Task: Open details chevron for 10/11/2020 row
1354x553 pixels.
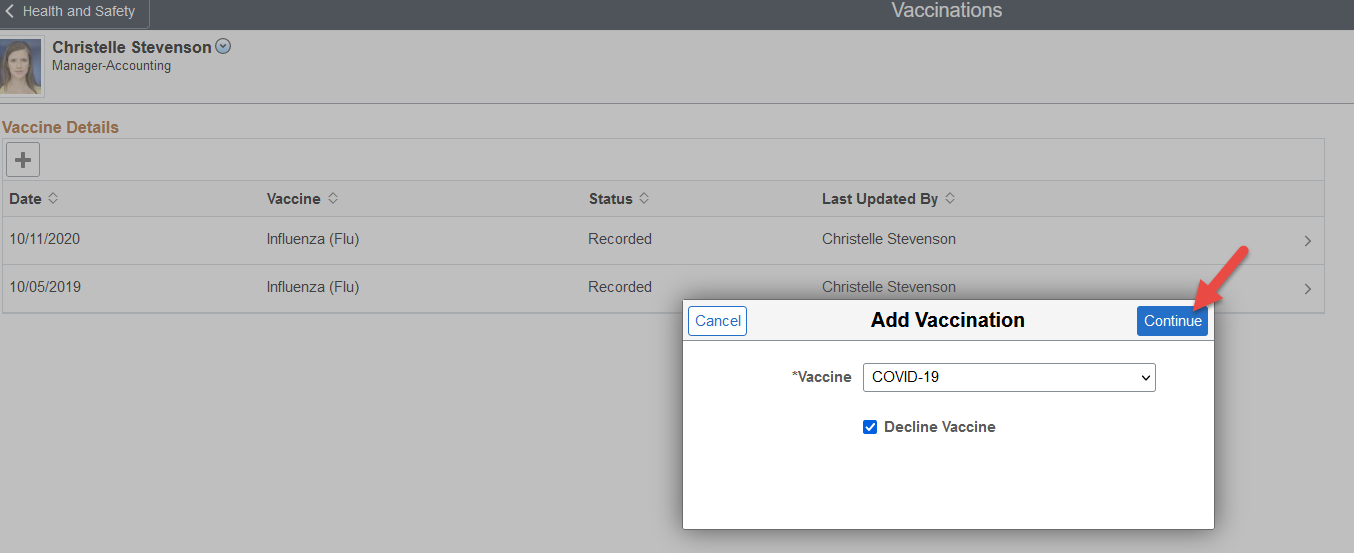Action: coord(1308,241)
